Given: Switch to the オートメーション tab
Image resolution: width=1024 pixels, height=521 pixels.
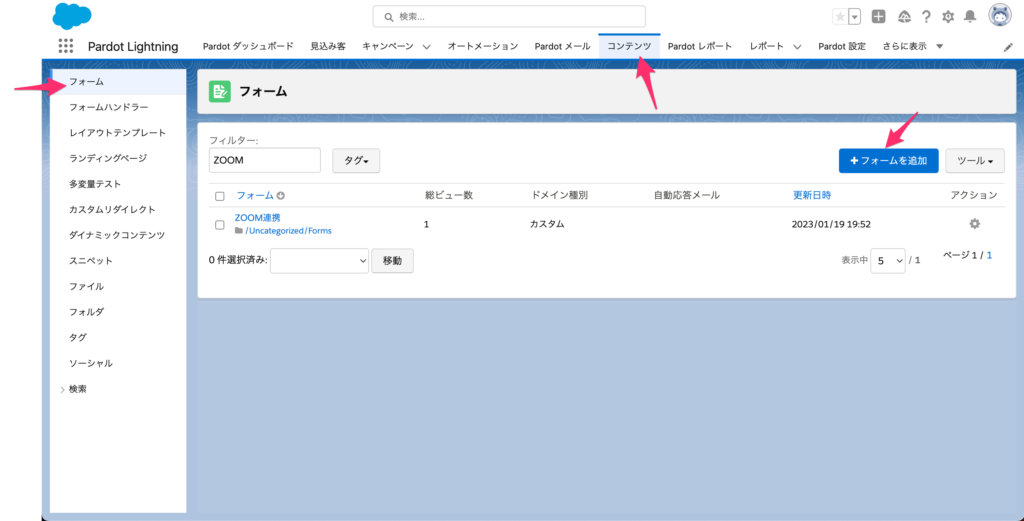Looking at the screenshot, I should (x=482, y=46).
